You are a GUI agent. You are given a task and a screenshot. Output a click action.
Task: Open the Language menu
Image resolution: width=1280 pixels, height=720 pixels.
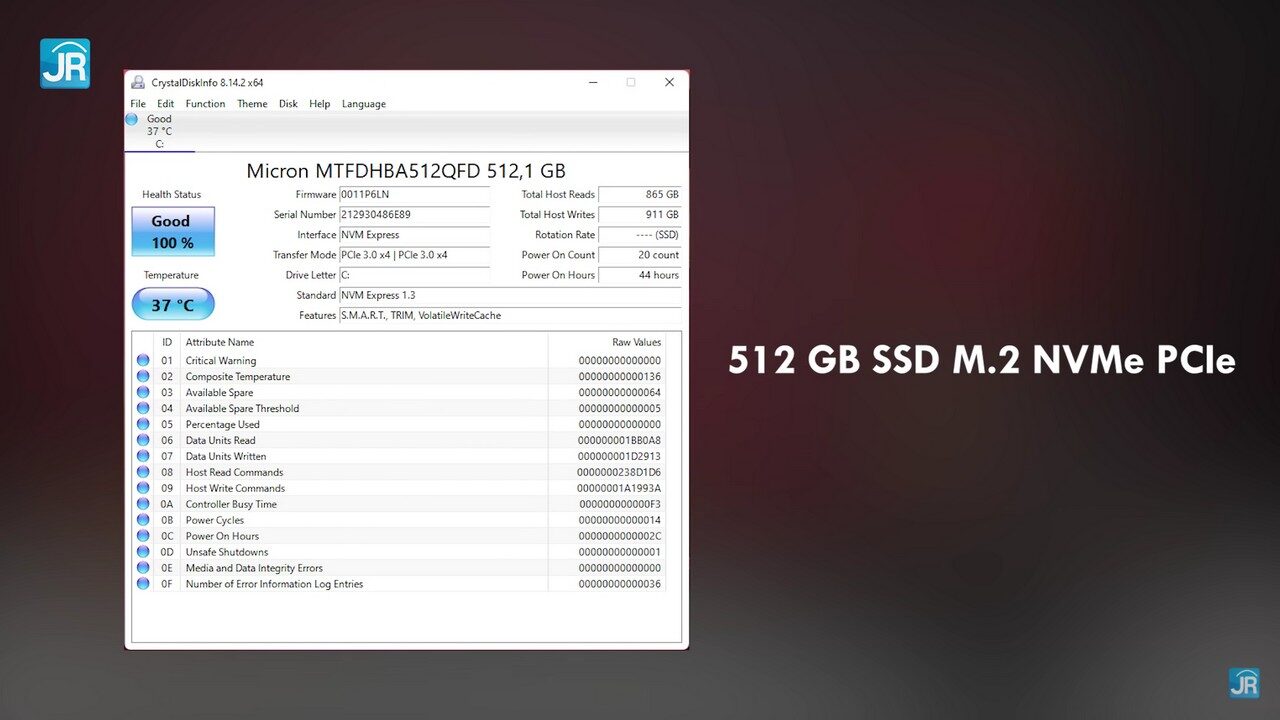coord(363,104)
